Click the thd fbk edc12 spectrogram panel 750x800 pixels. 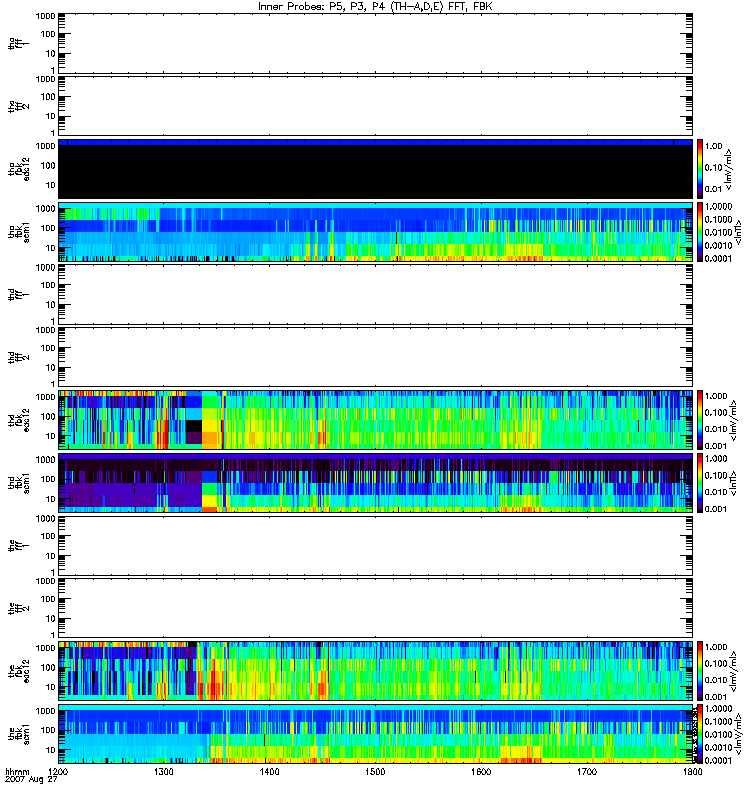click(375, 420)
